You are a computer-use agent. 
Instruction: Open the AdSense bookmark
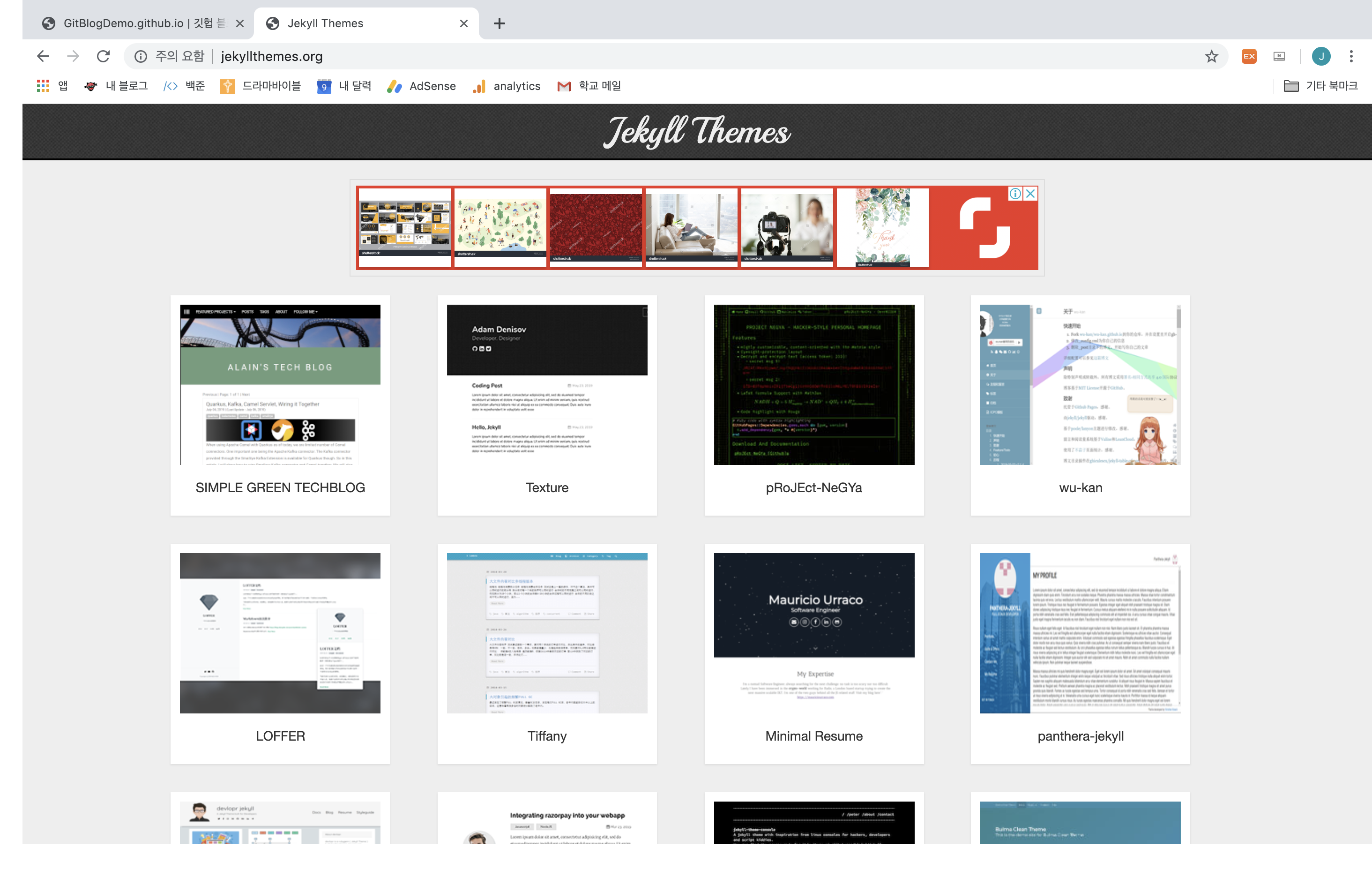[422, 86]
